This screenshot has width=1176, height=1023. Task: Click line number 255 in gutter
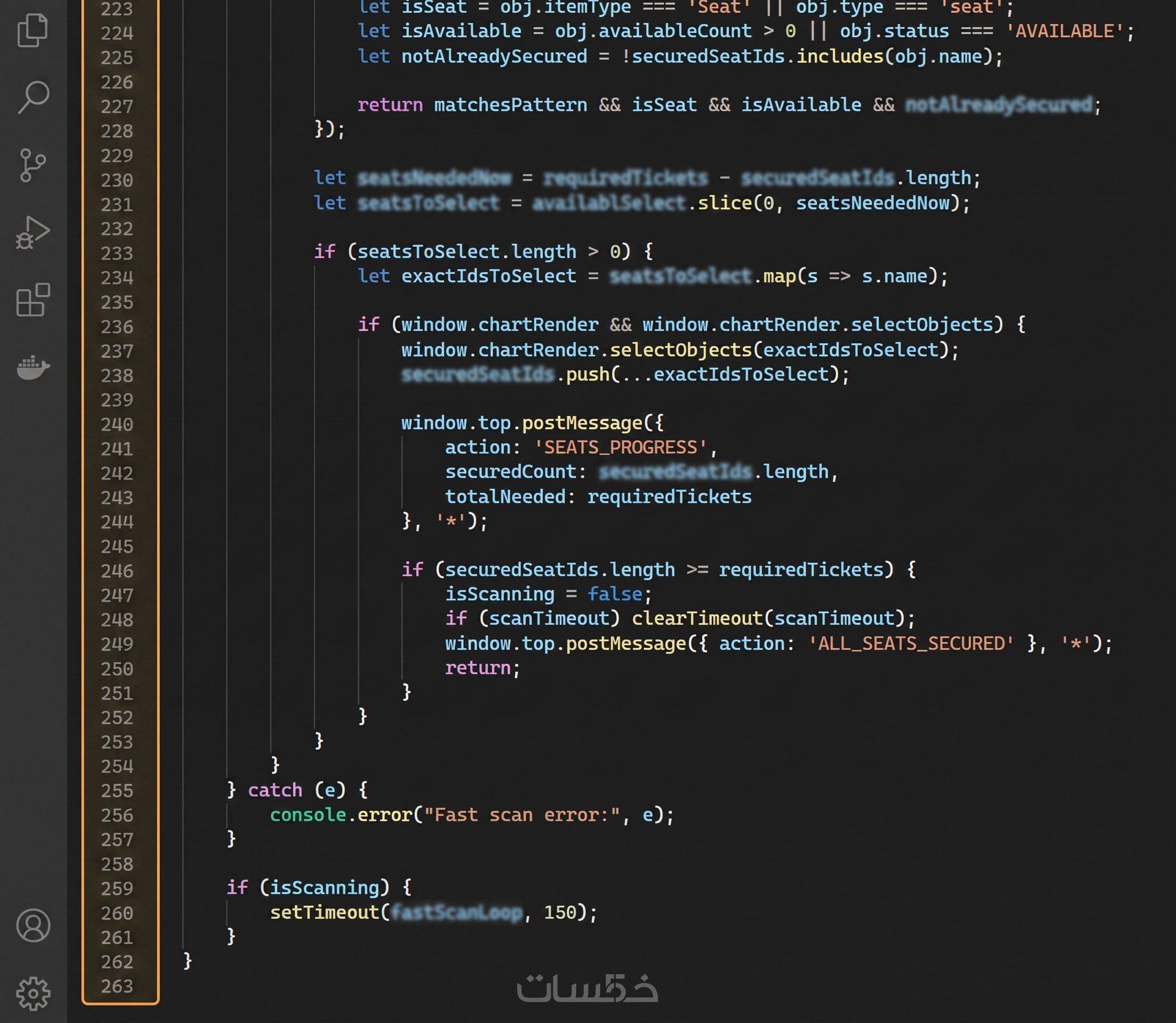pyautogui.click(x=117, y=791)
